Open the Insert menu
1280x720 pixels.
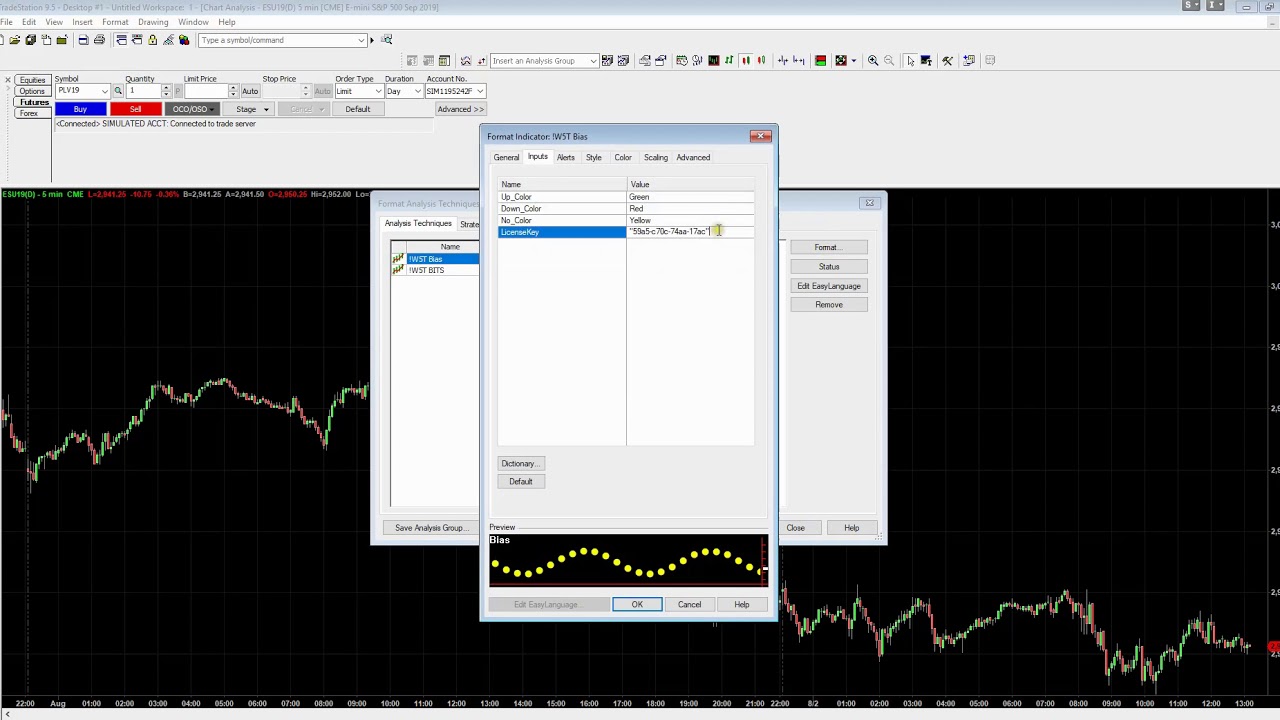point(82,22)
